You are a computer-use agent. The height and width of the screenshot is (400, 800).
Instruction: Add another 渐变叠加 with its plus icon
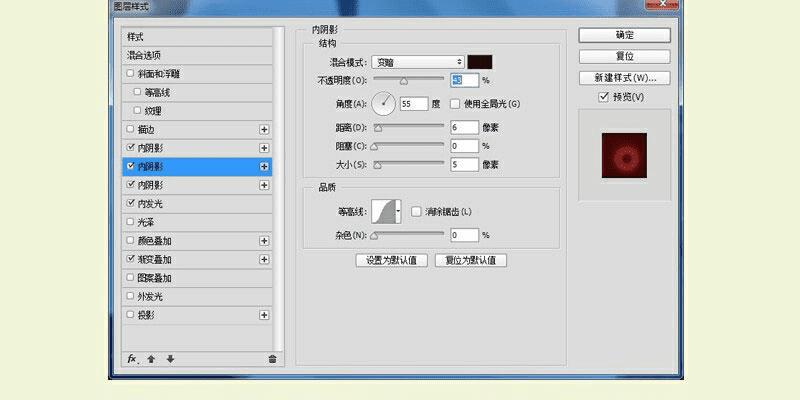(264, 259)
